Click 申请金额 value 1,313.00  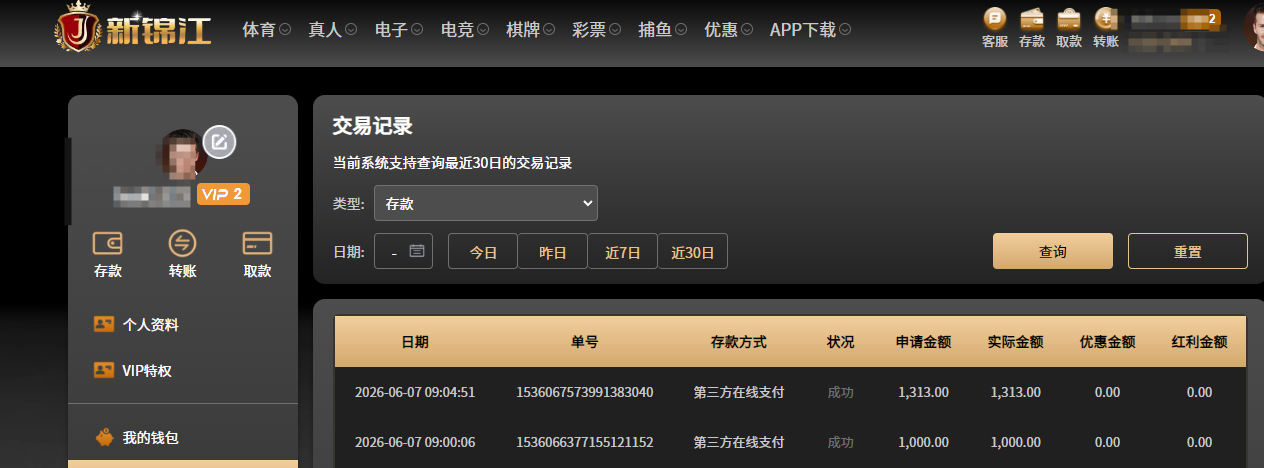[924, 392]
